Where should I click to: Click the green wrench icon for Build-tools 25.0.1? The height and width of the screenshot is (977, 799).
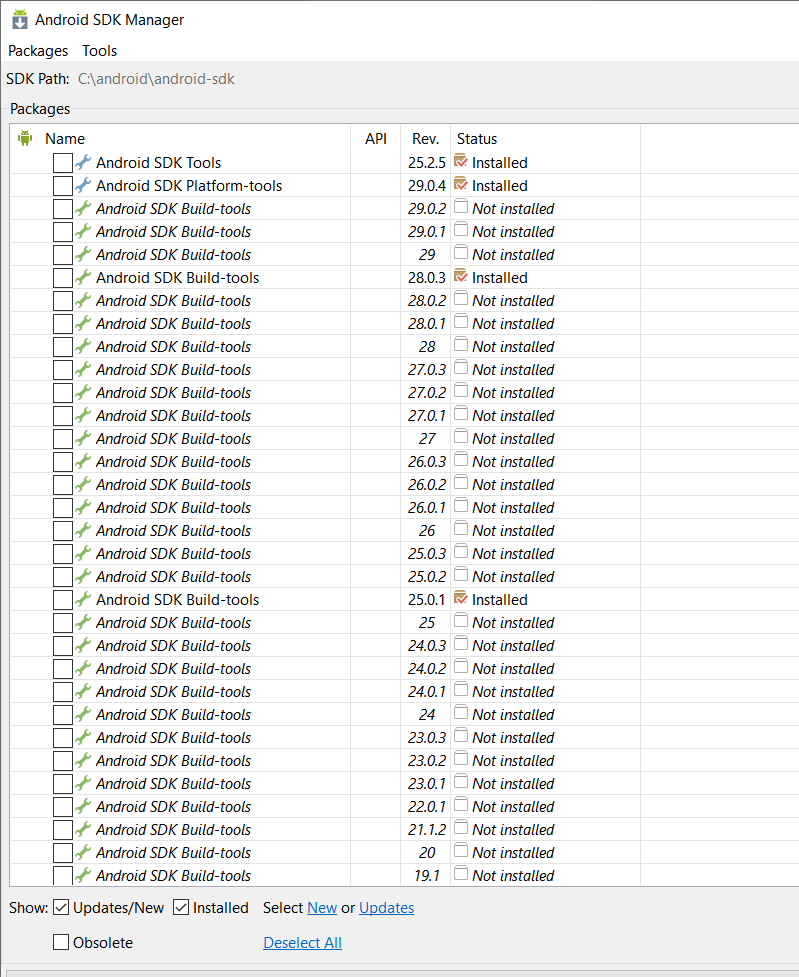(x=83, y=599)
